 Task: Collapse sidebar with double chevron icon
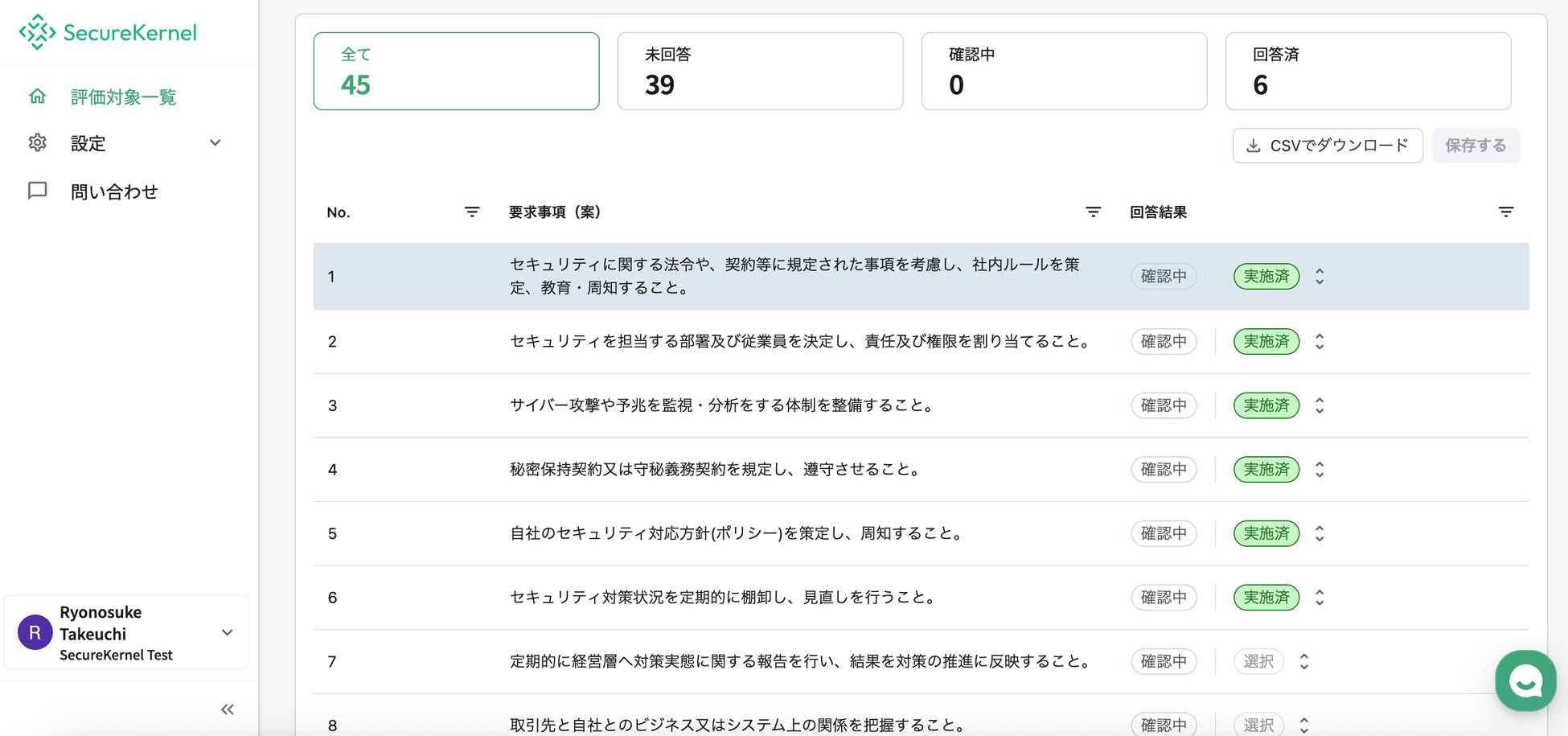[228, 709]
